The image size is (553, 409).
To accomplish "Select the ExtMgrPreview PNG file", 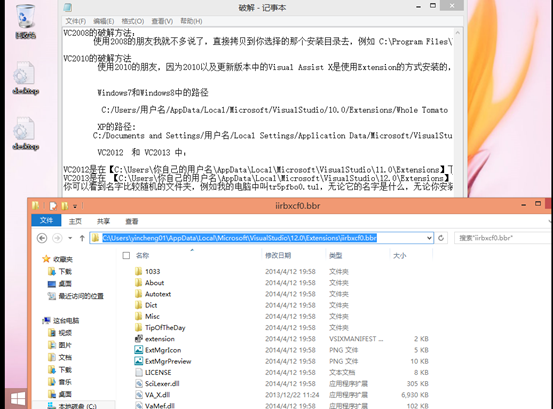I will pyautogui.click(x=163, y=361).
